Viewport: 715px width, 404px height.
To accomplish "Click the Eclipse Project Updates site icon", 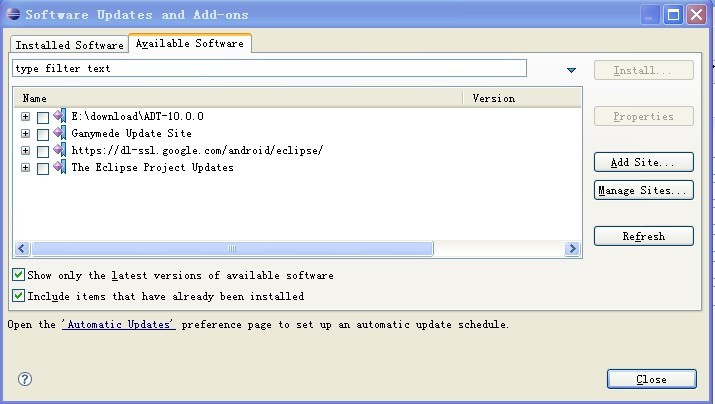I will [59, 167].
